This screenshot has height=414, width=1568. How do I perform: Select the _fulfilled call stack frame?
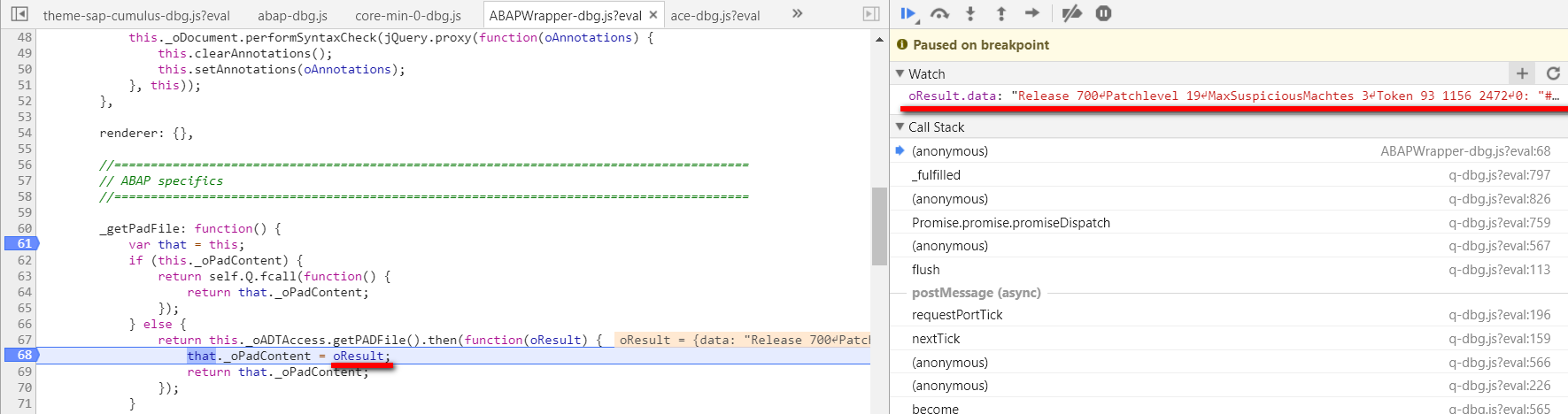click(x=1229, y=175)
